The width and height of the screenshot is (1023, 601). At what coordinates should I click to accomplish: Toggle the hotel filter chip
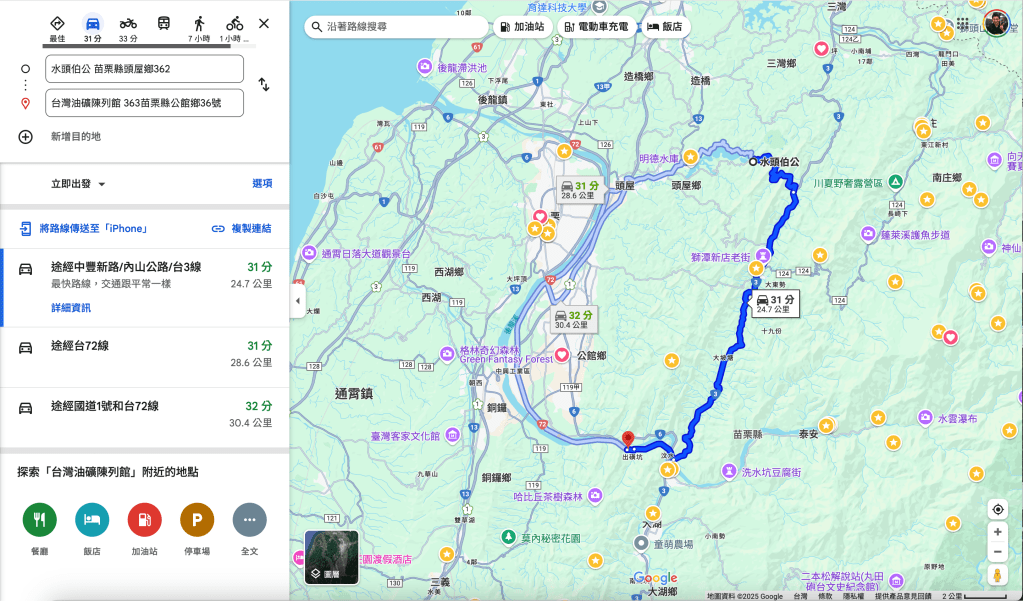tap(664, 27)
